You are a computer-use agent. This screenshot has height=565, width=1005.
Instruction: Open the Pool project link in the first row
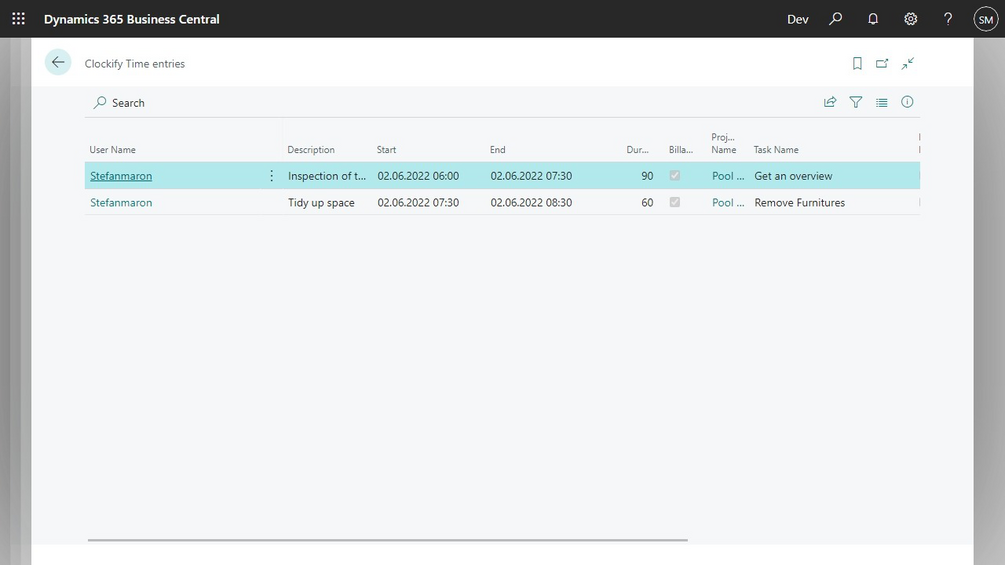pos(727,176)
